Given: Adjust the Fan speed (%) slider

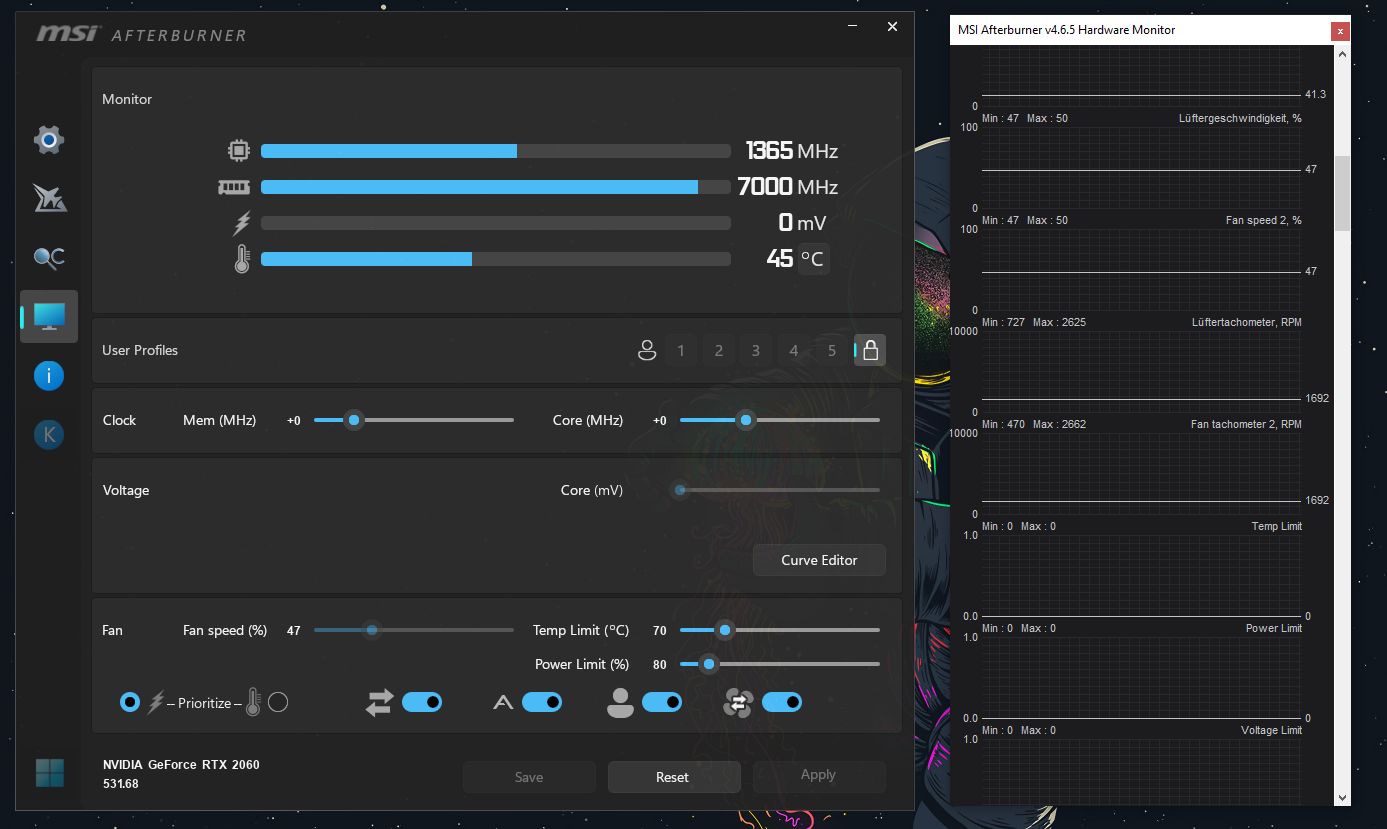Looking at the screenshot, I should pos(414,630).
